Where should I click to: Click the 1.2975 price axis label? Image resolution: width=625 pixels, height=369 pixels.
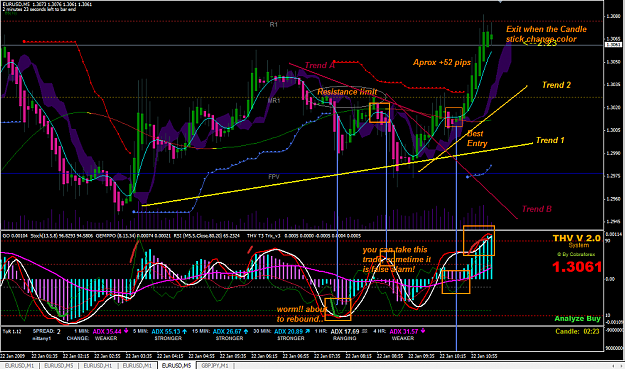click(x=613, y=176)
